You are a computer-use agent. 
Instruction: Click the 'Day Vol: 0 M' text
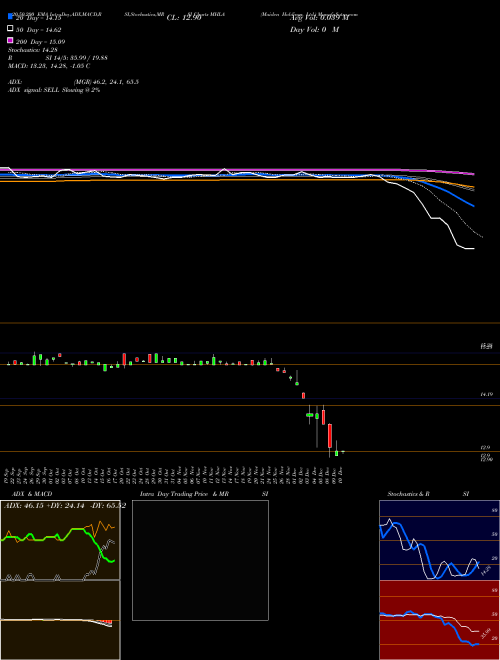pos(314,30)
